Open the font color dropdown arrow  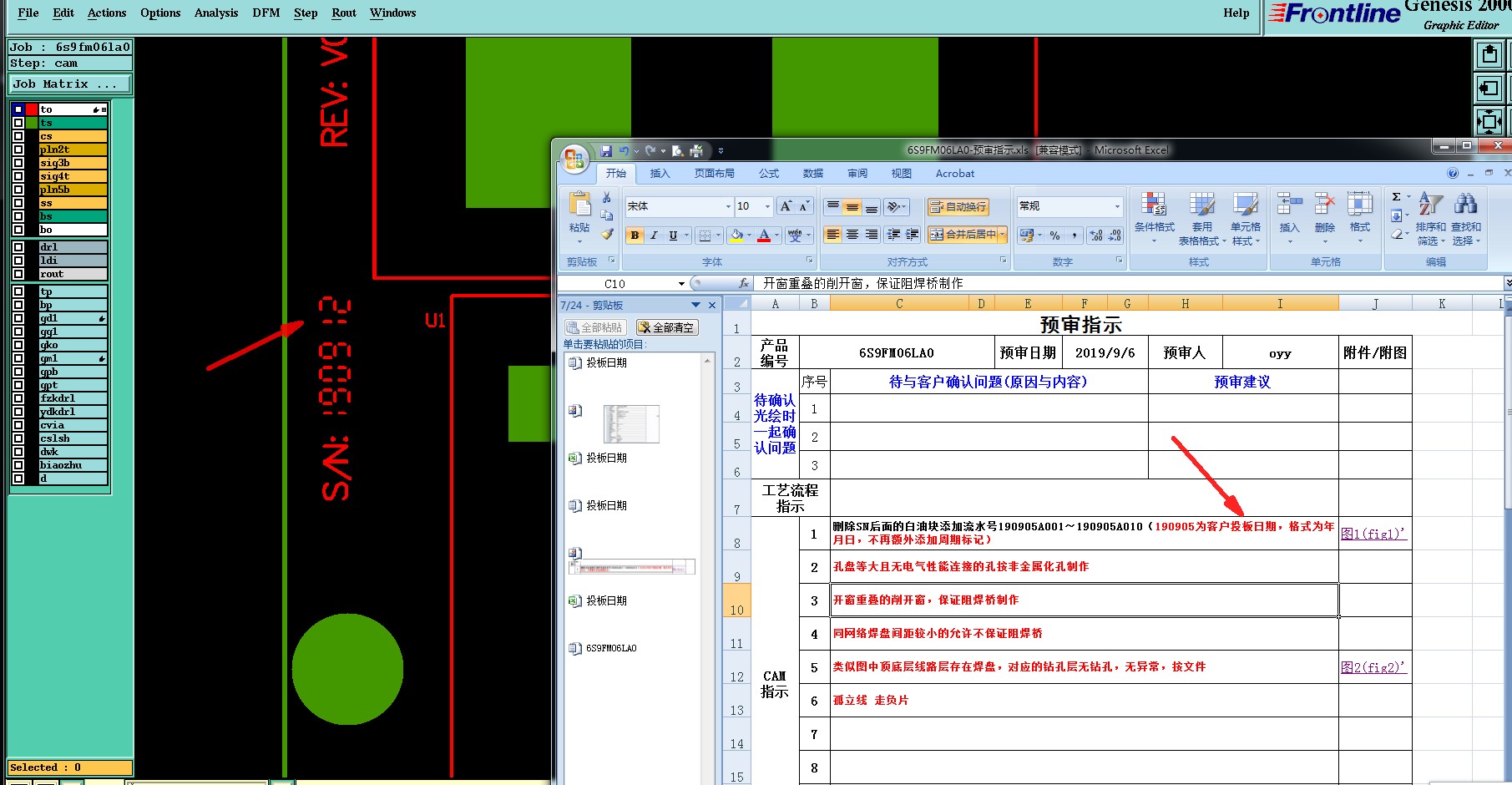tap(776, 235)
